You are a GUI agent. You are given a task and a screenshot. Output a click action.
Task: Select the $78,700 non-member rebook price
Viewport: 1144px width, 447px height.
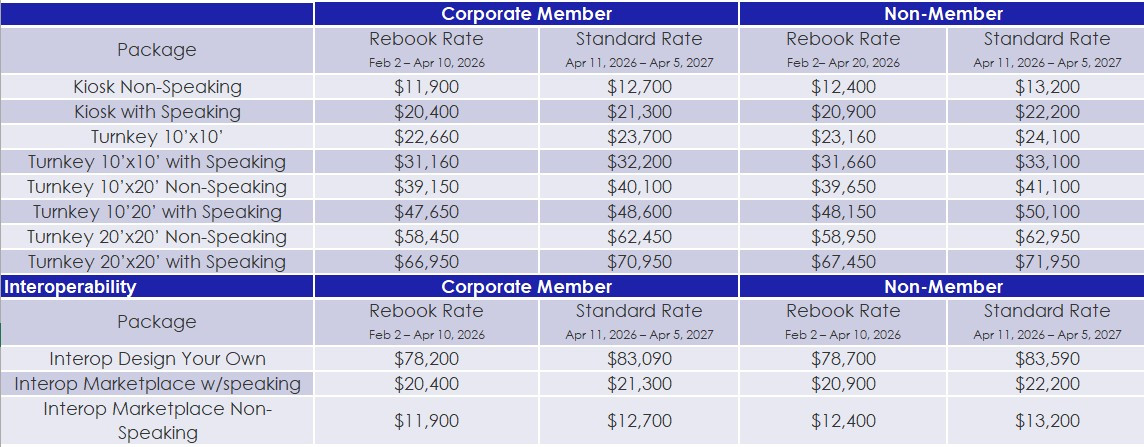tap(843, 359)
